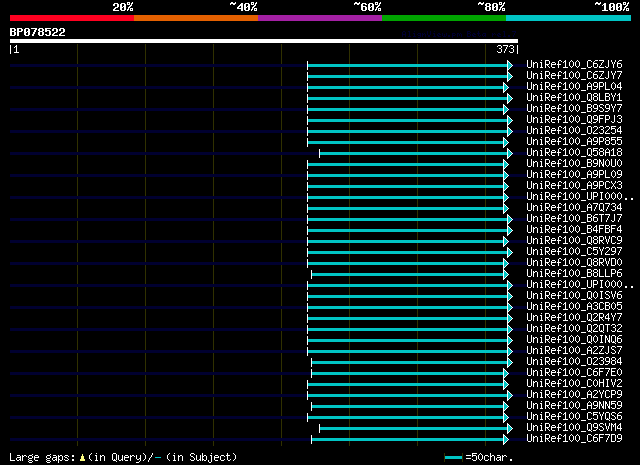
Task: Select the UniRef100_Q2QT32 entry name
Action: click(x=574, y=329)
